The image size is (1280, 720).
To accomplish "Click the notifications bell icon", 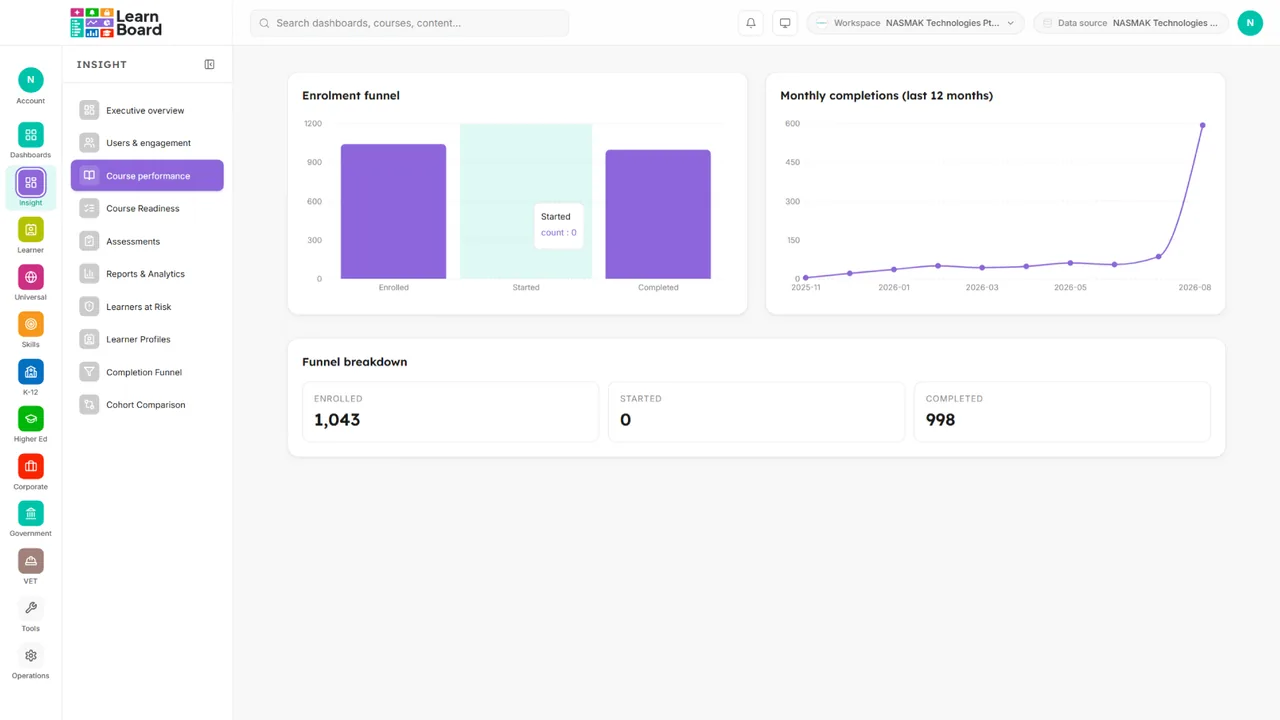I will [x=751, y=23].
